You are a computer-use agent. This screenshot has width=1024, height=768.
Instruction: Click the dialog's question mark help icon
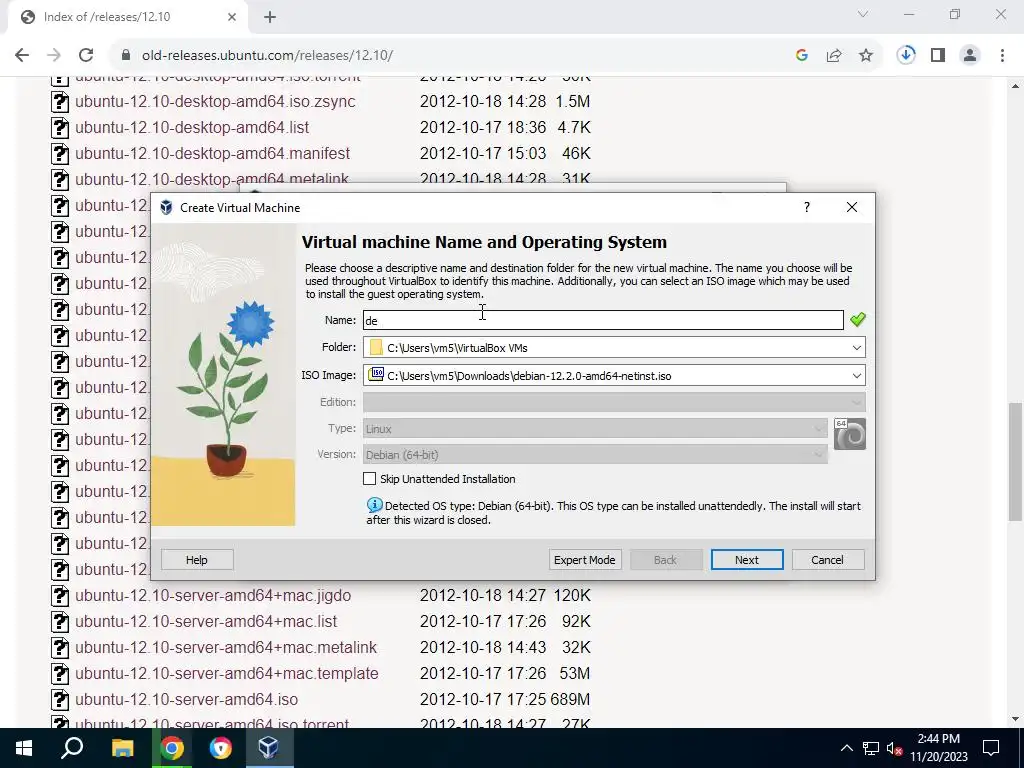pos(807,207)
